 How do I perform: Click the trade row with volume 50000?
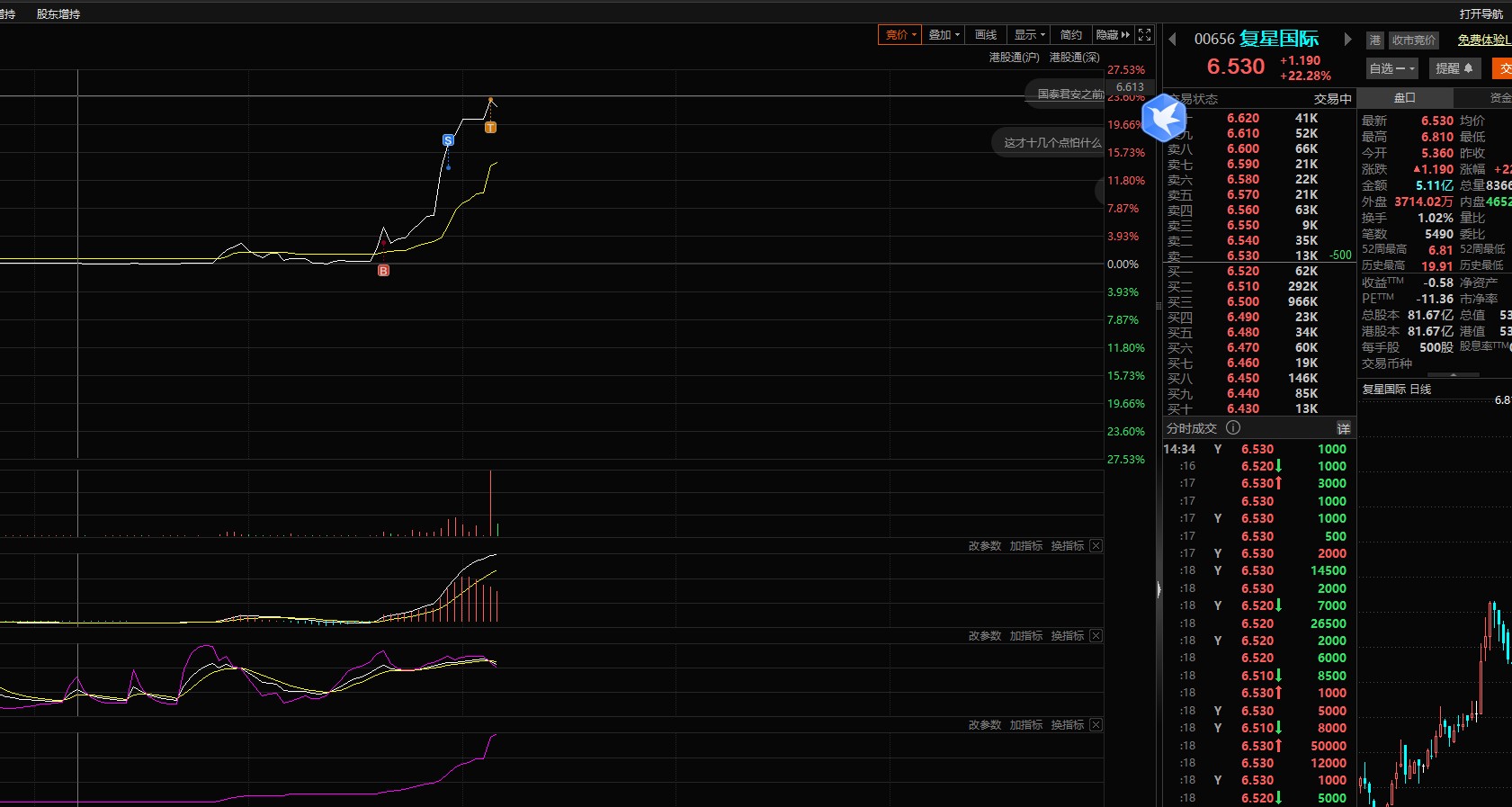[1259, 746]
